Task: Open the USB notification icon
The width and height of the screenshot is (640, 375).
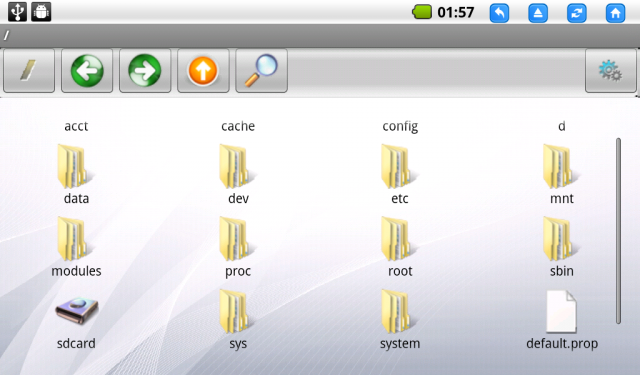Action: [x=17, y=11]
